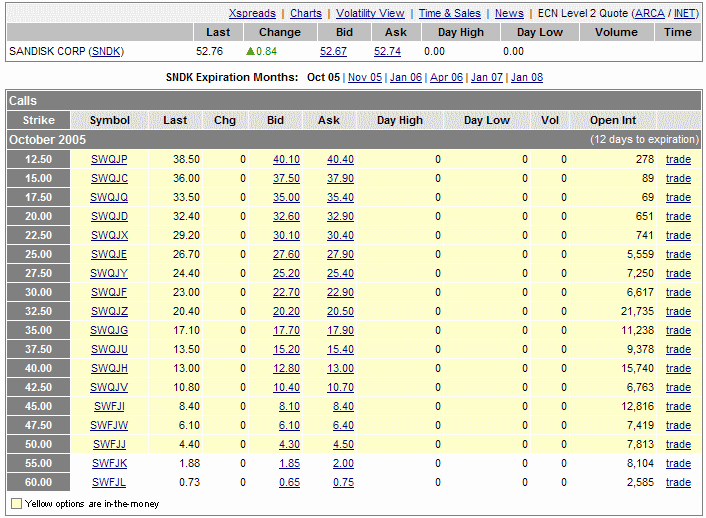The height and width of the screenshot is (518, 706).
Task: Open the Charts link
Action: click(306, 14)
